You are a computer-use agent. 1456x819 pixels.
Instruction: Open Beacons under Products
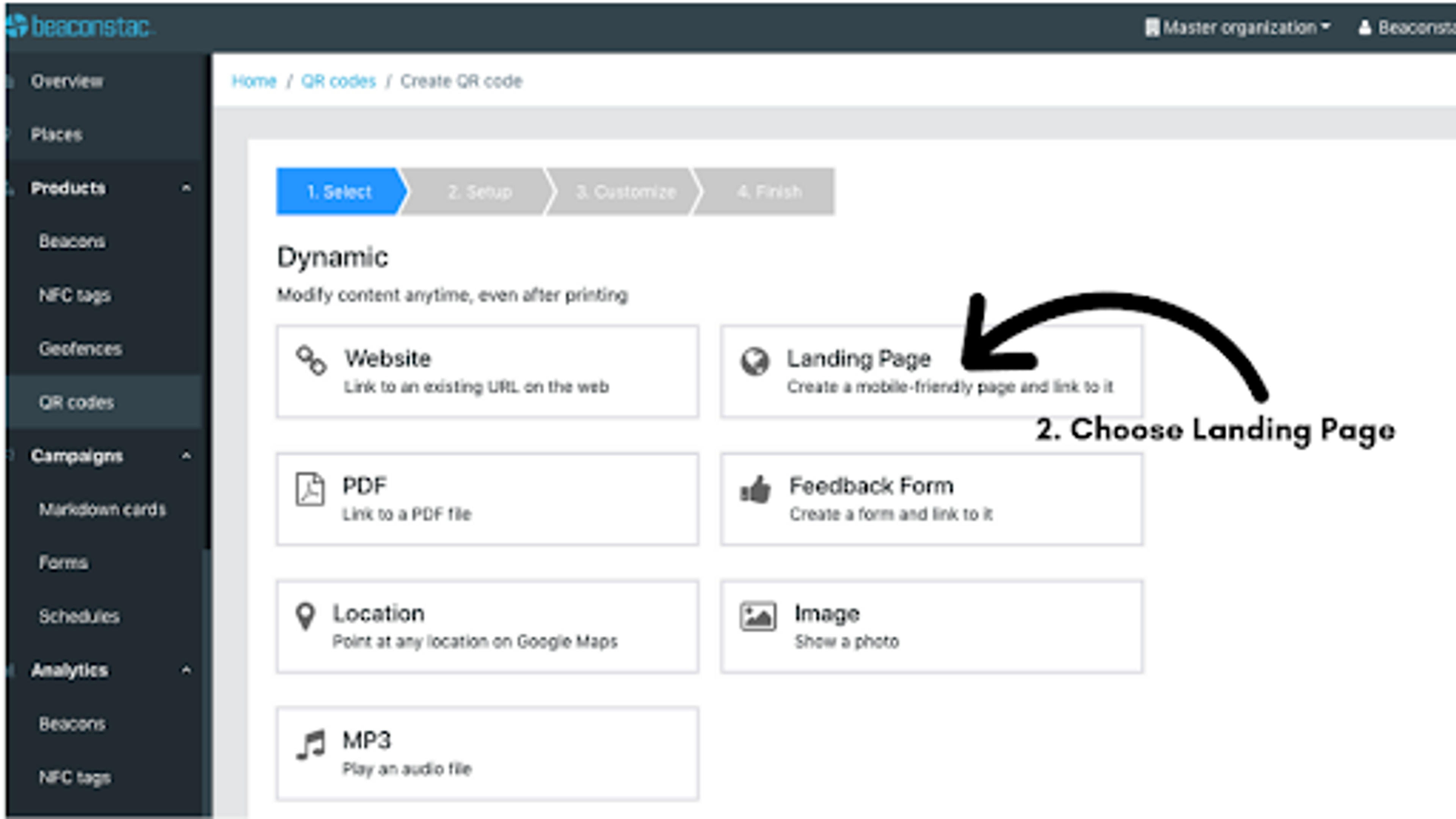click(x=72, y=242)
